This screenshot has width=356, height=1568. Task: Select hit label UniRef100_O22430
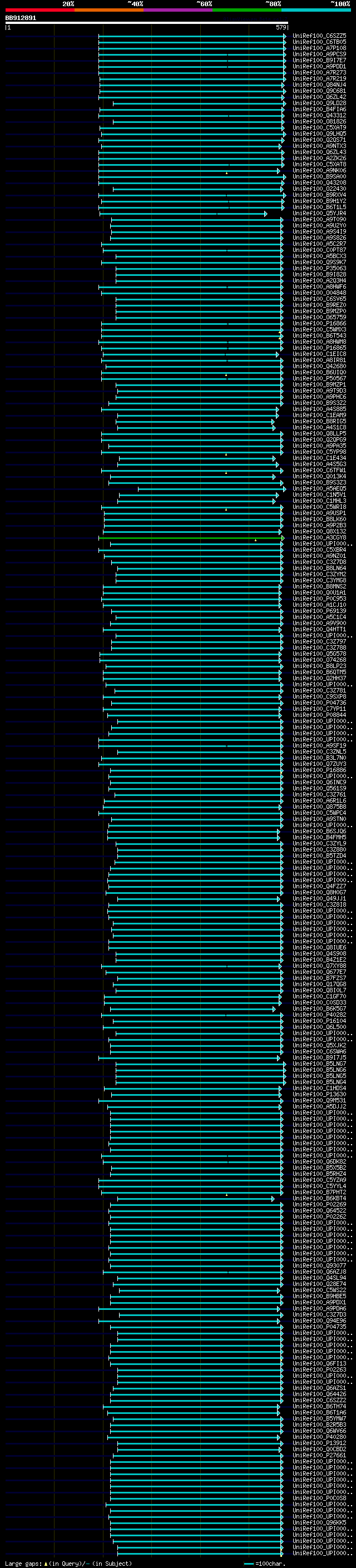(x=319, y=189)
